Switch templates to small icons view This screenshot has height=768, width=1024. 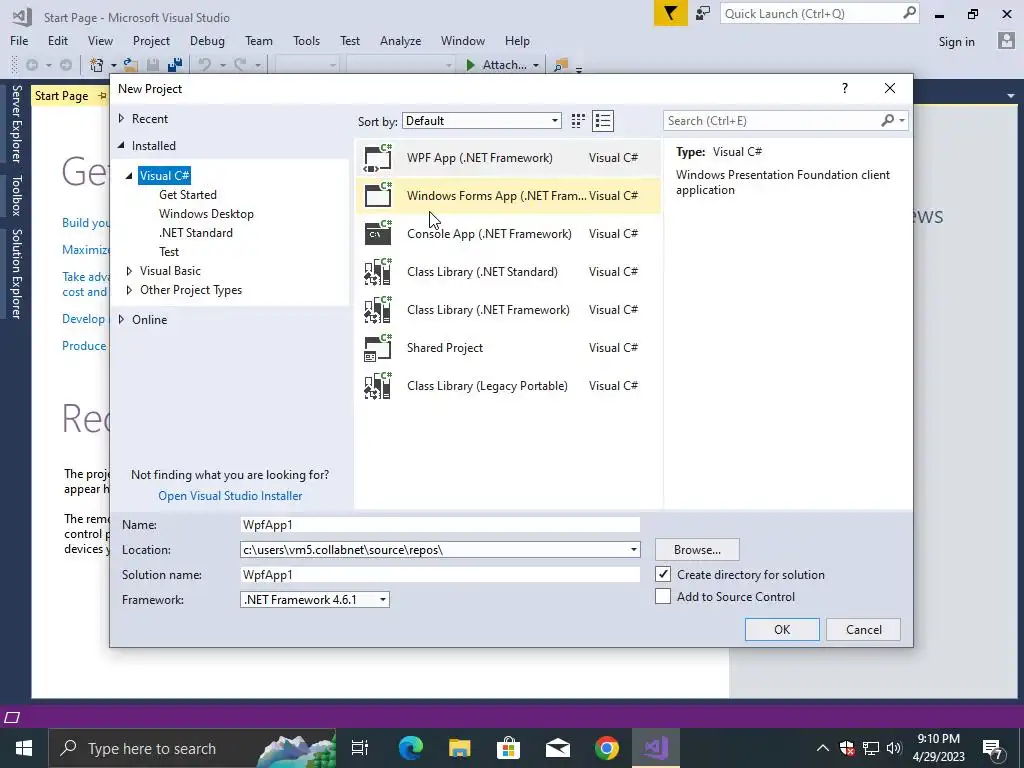(x=578, y=121)
